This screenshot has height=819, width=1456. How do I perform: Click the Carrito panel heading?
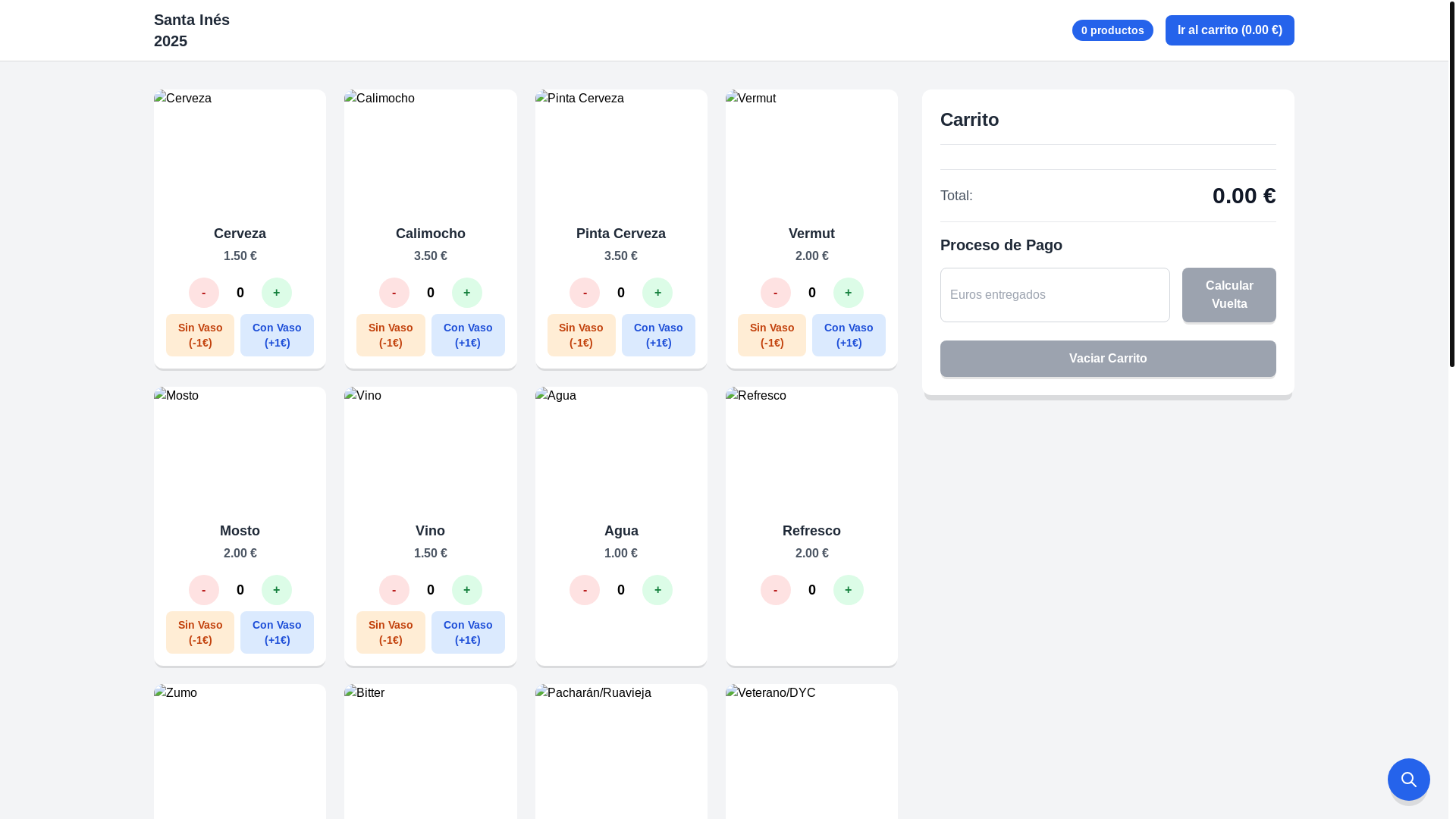(x=969, y=120)
